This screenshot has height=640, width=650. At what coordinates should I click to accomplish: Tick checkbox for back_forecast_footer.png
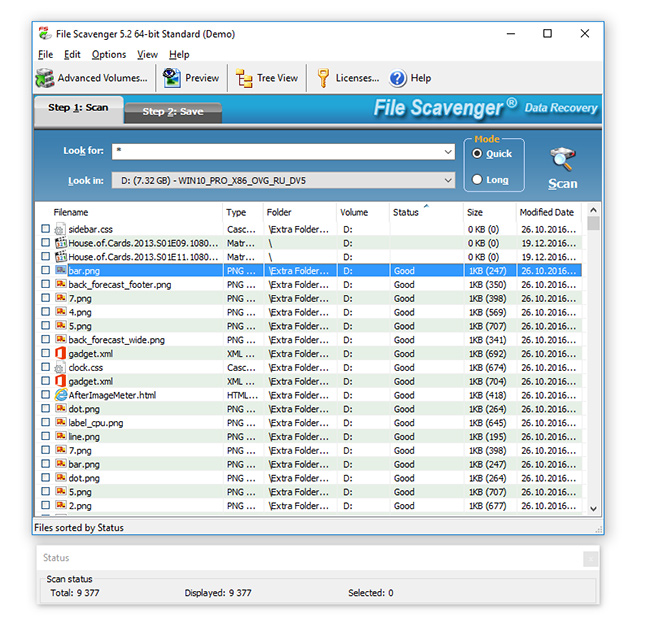tap(46, 284)
